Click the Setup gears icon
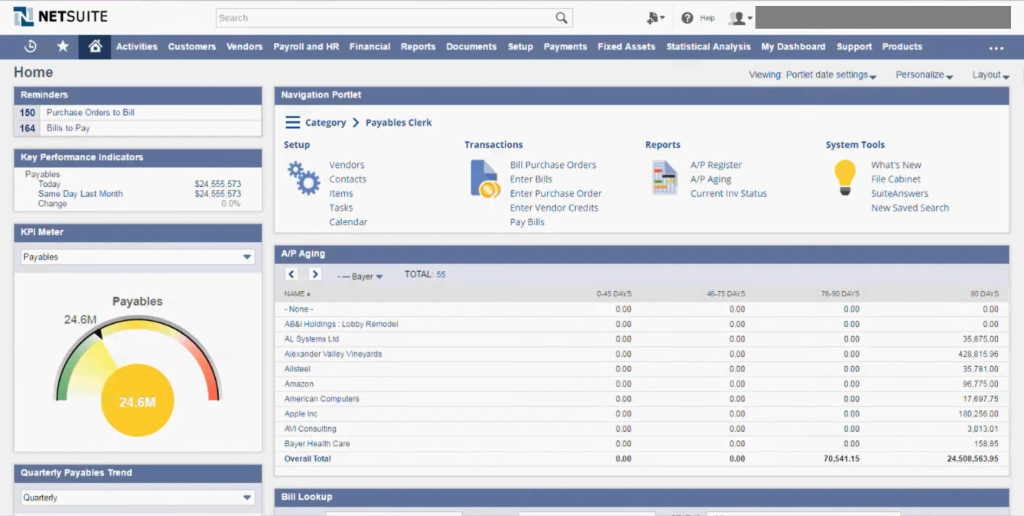 point(303,177)
